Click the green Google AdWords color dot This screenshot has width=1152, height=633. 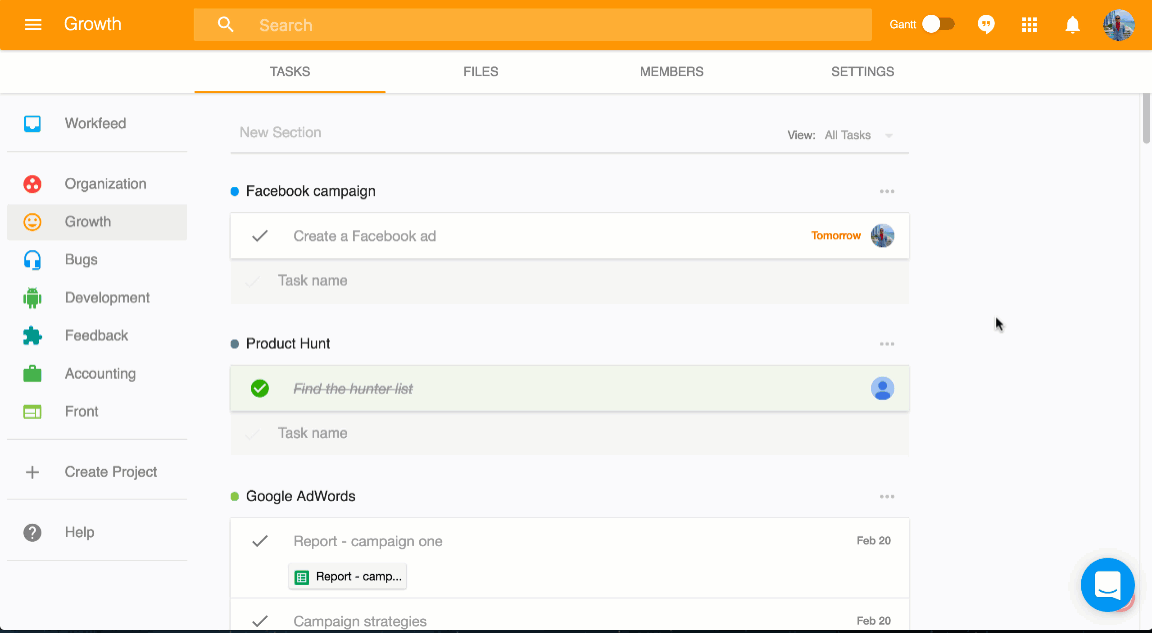pyautogui.click(x=235, y=497)
